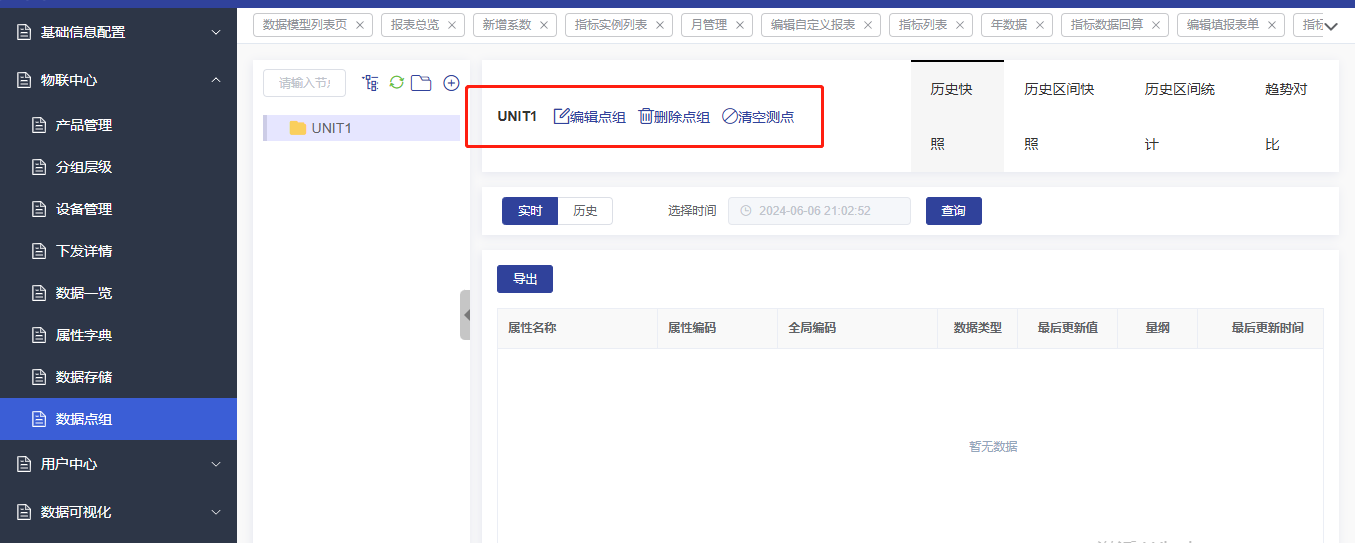Screen dimensions: 1355x543
Task: Open the tab list overflow dropdown arrow
Action: coord(1331,27)
